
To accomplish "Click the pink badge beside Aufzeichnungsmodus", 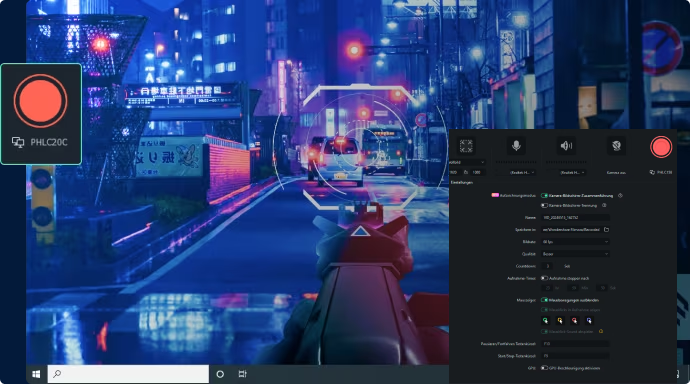I will [x=495, y=195].
